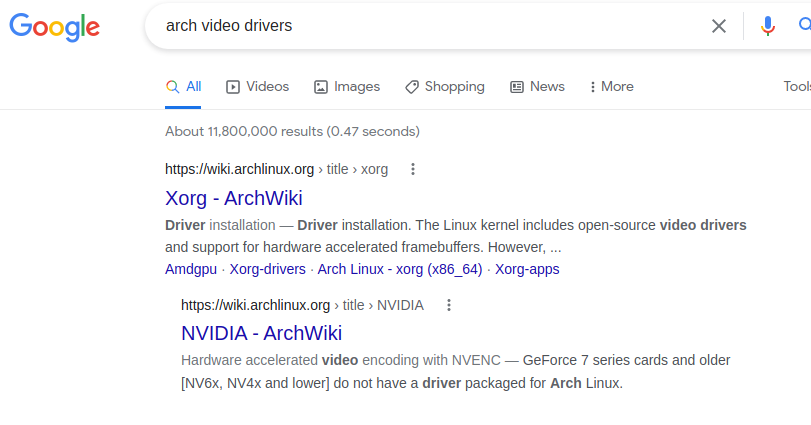Switch to the Images tab
Screen dimensions: 811x425
tap(347, 87)
